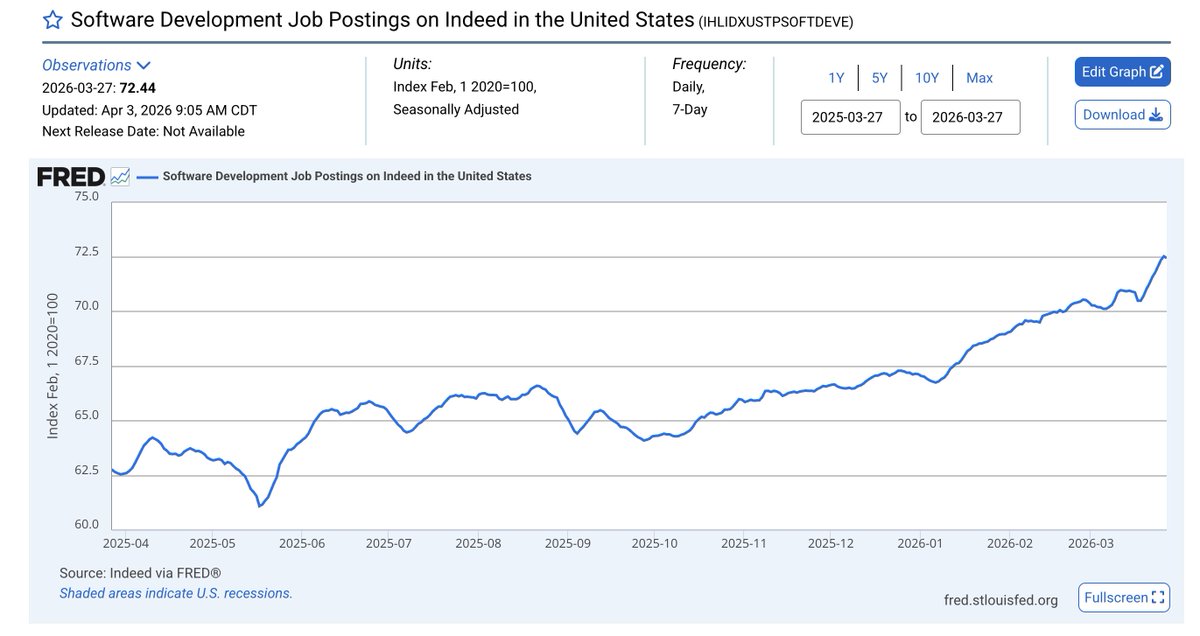Click the "Updated: Apr 3, 2026" text
Viewport: 1200px width, 636px height.
[x=107, y=110]
